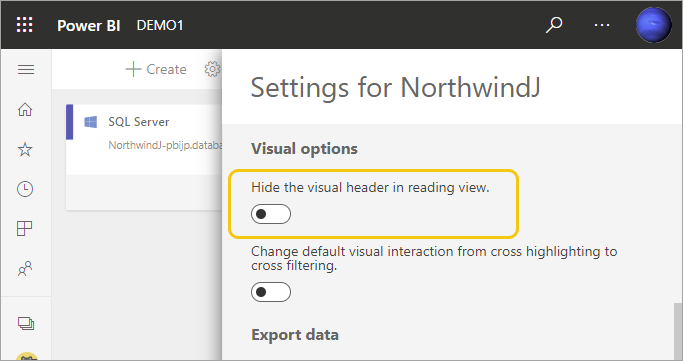Click the Create button with plus sign
This screenshot has height=361, width=683.
pos(156,69)
